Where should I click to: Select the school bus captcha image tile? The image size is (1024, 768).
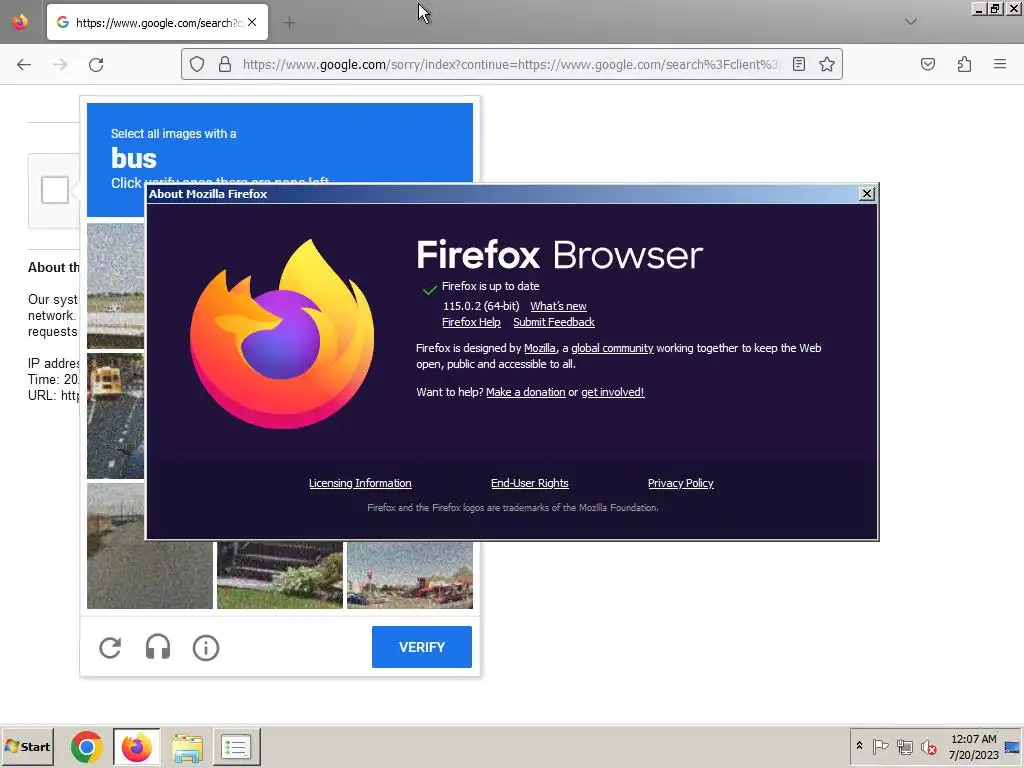pos(116,416)
